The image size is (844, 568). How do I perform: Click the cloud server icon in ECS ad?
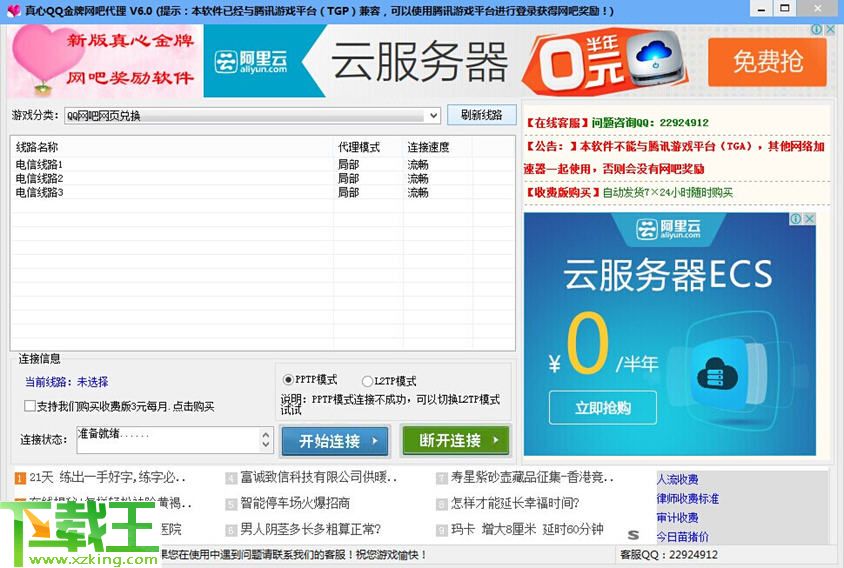pyautogui.click(x=717, y=374)
